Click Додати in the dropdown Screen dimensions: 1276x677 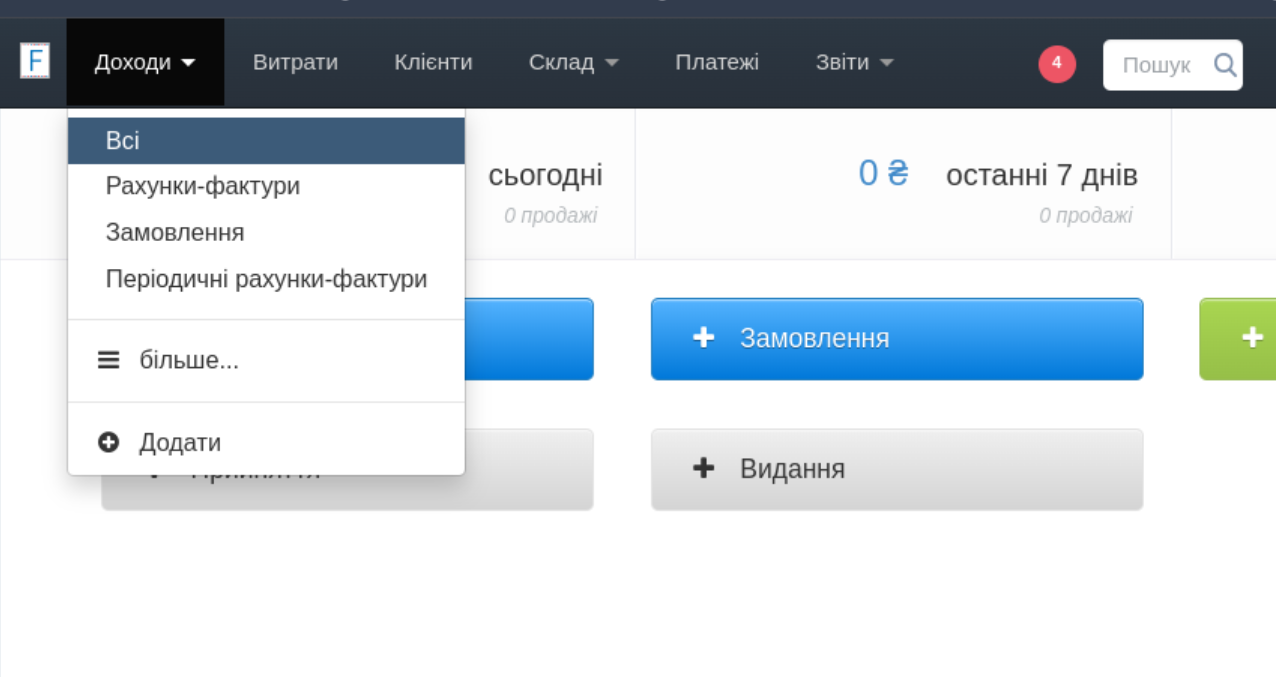tap(266, 443)
